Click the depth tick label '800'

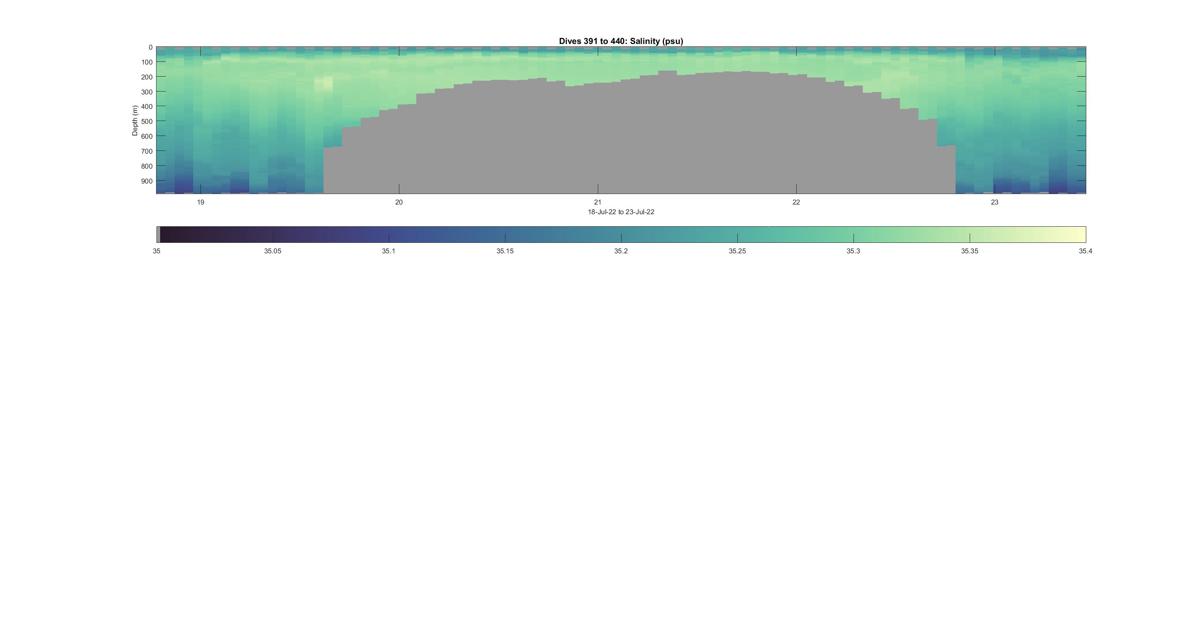[x=147, y=167]
